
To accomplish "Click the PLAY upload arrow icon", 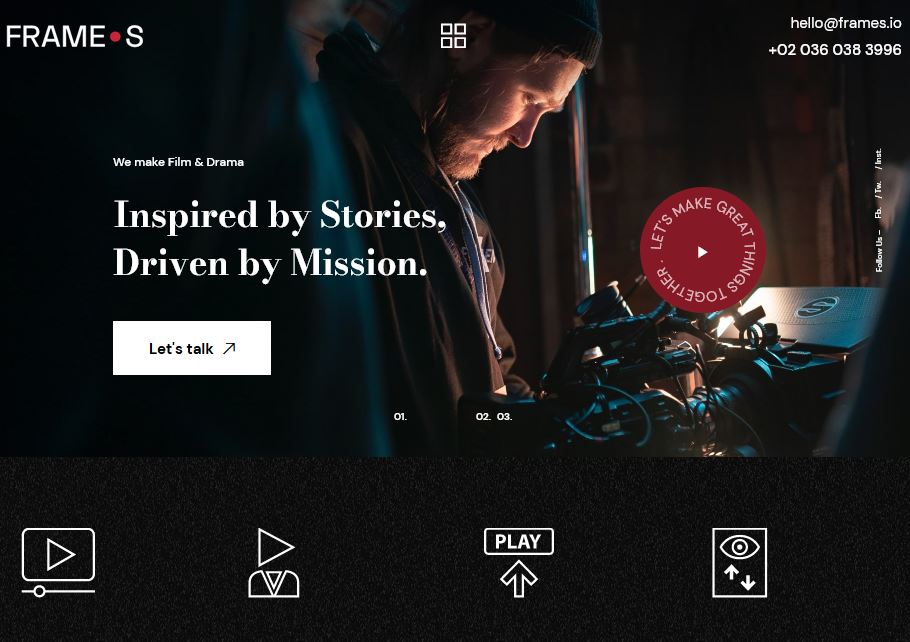I will (519, 562).
